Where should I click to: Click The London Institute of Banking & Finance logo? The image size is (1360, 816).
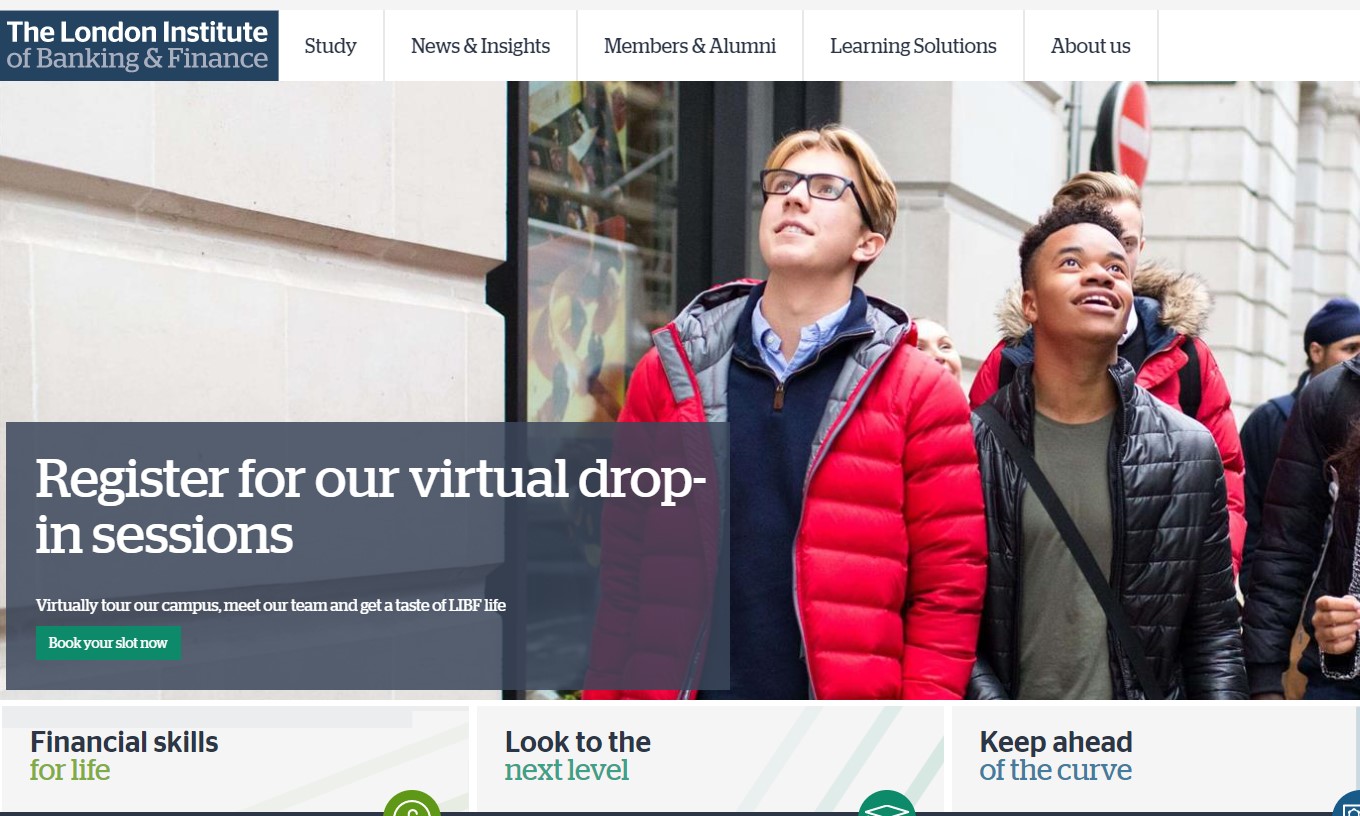click(139, 46)
